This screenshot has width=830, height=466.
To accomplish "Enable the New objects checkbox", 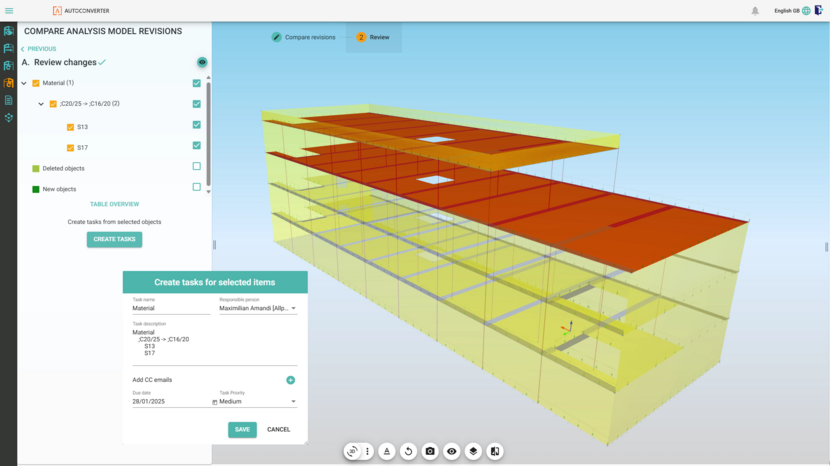I will tap(197, 187).
